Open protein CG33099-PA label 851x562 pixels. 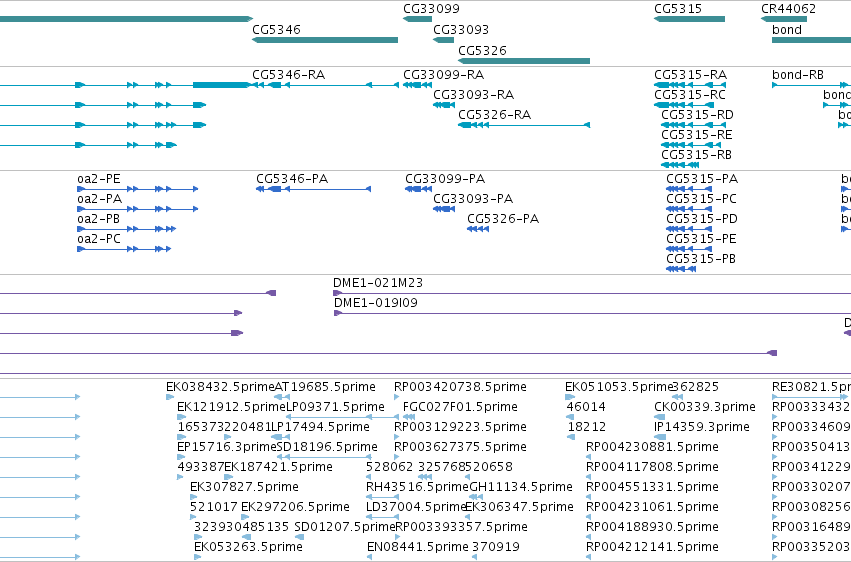[x=445, y=178]
